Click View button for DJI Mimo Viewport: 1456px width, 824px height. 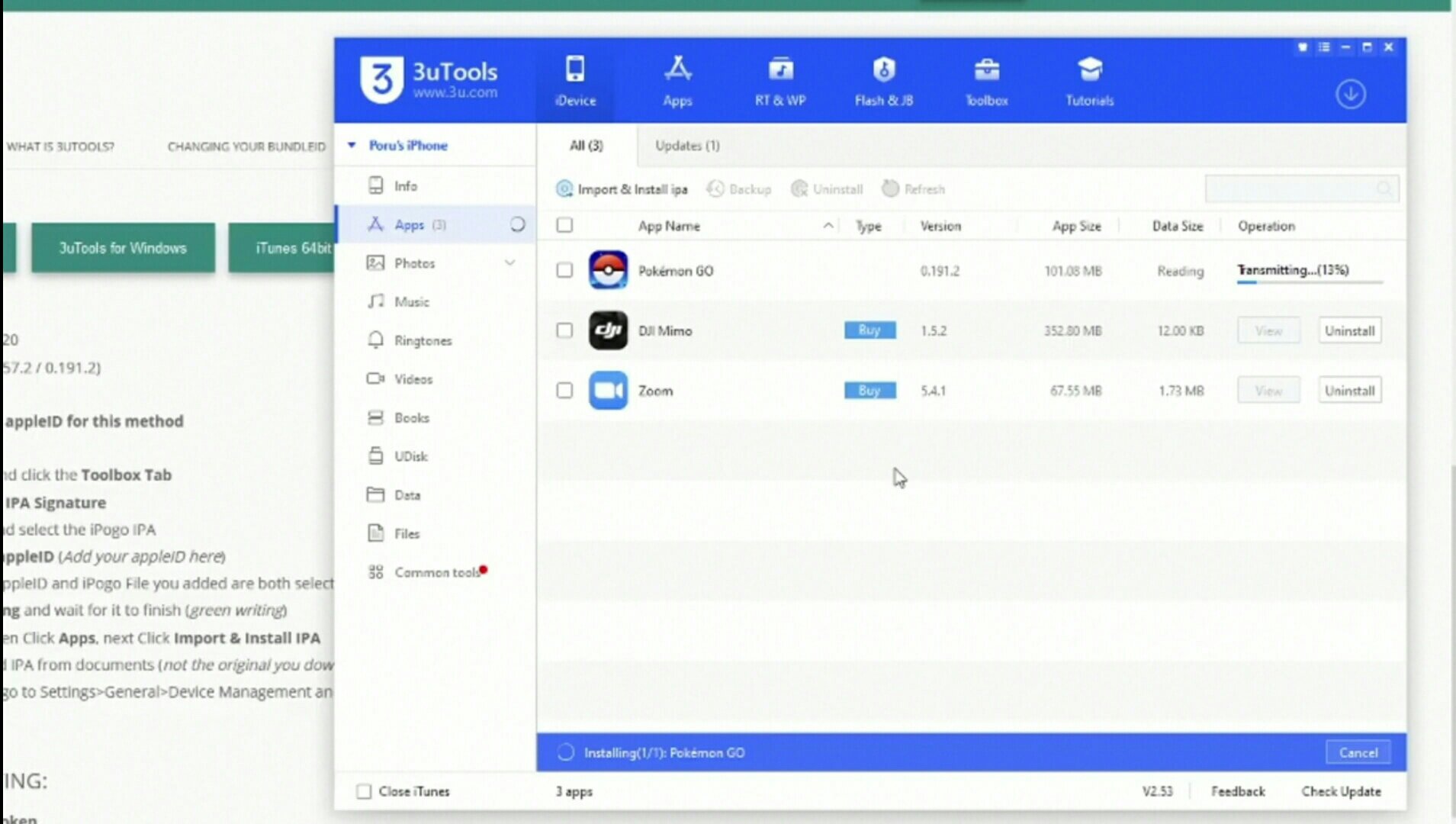pyautogui.click(x=1268, y=330)
